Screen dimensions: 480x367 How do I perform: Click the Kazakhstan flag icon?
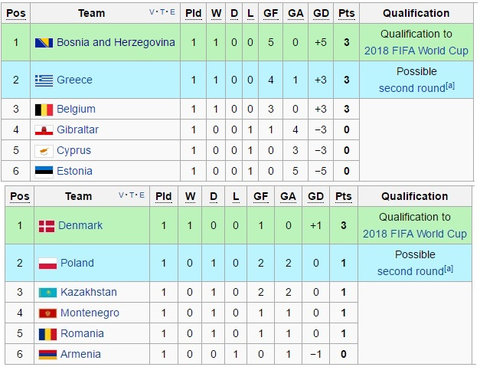click(48, 293)
